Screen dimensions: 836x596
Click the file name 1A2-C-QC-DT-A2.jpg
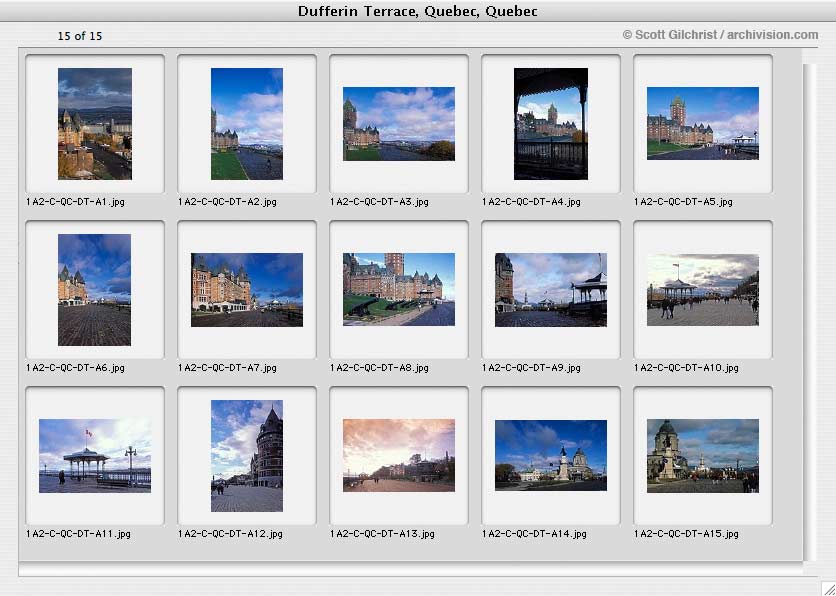227,202
